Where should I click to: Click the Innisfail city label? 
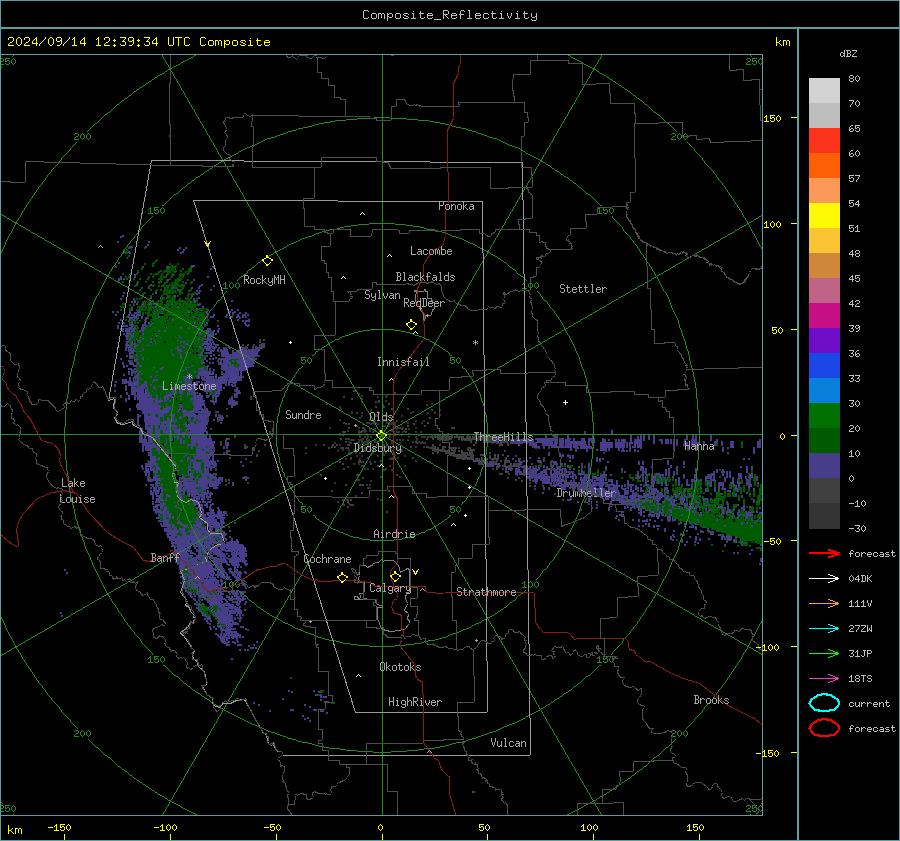[x=403, y=362]
